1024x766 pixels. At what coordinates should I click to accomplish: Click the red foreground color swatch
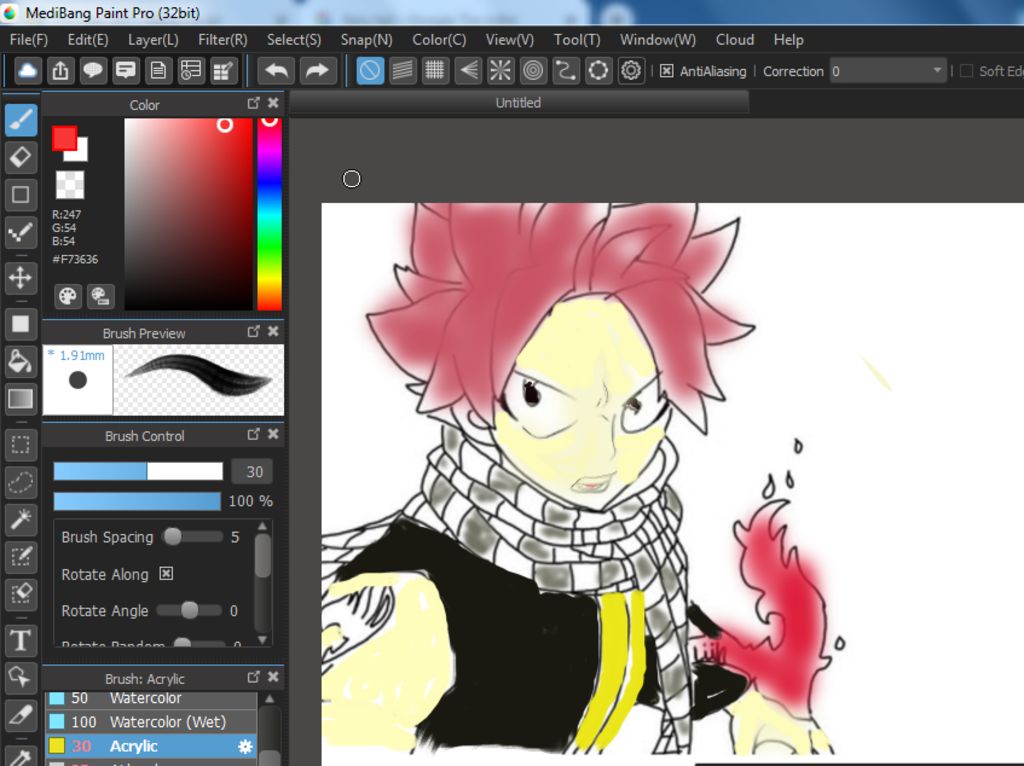coord(64,138)
